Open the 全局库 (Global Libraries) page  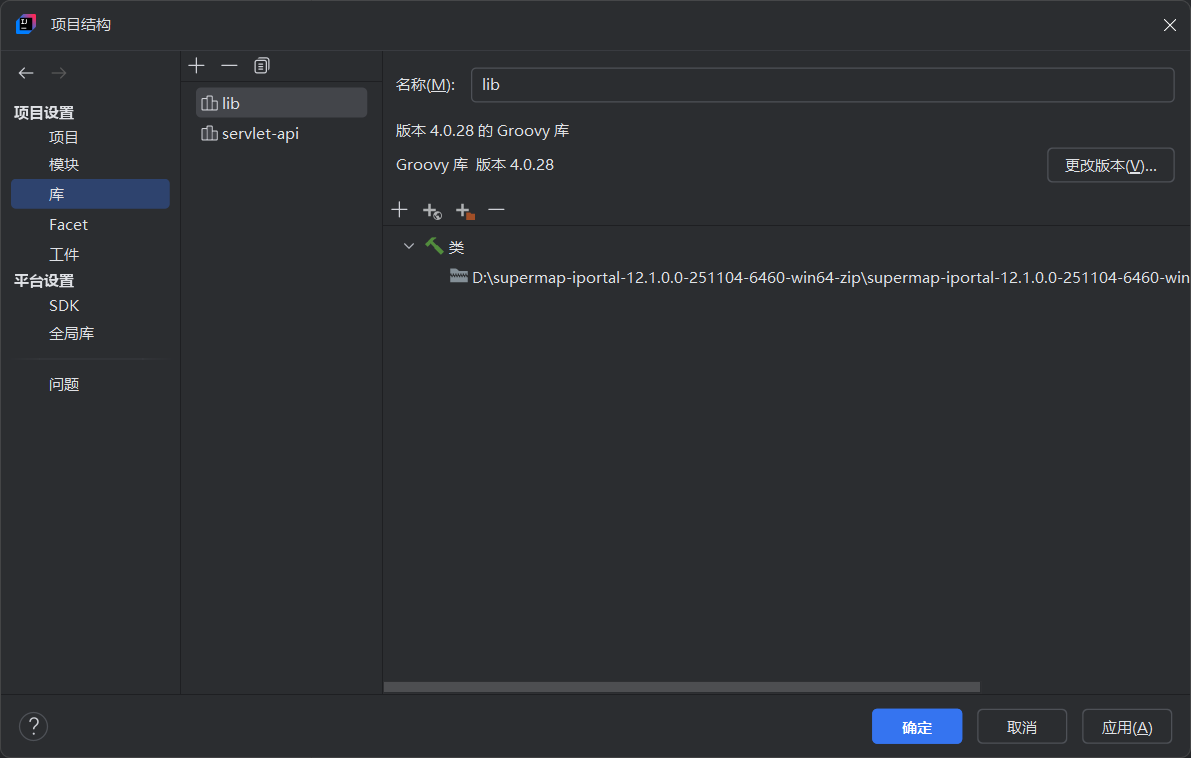tap(71, 333)
